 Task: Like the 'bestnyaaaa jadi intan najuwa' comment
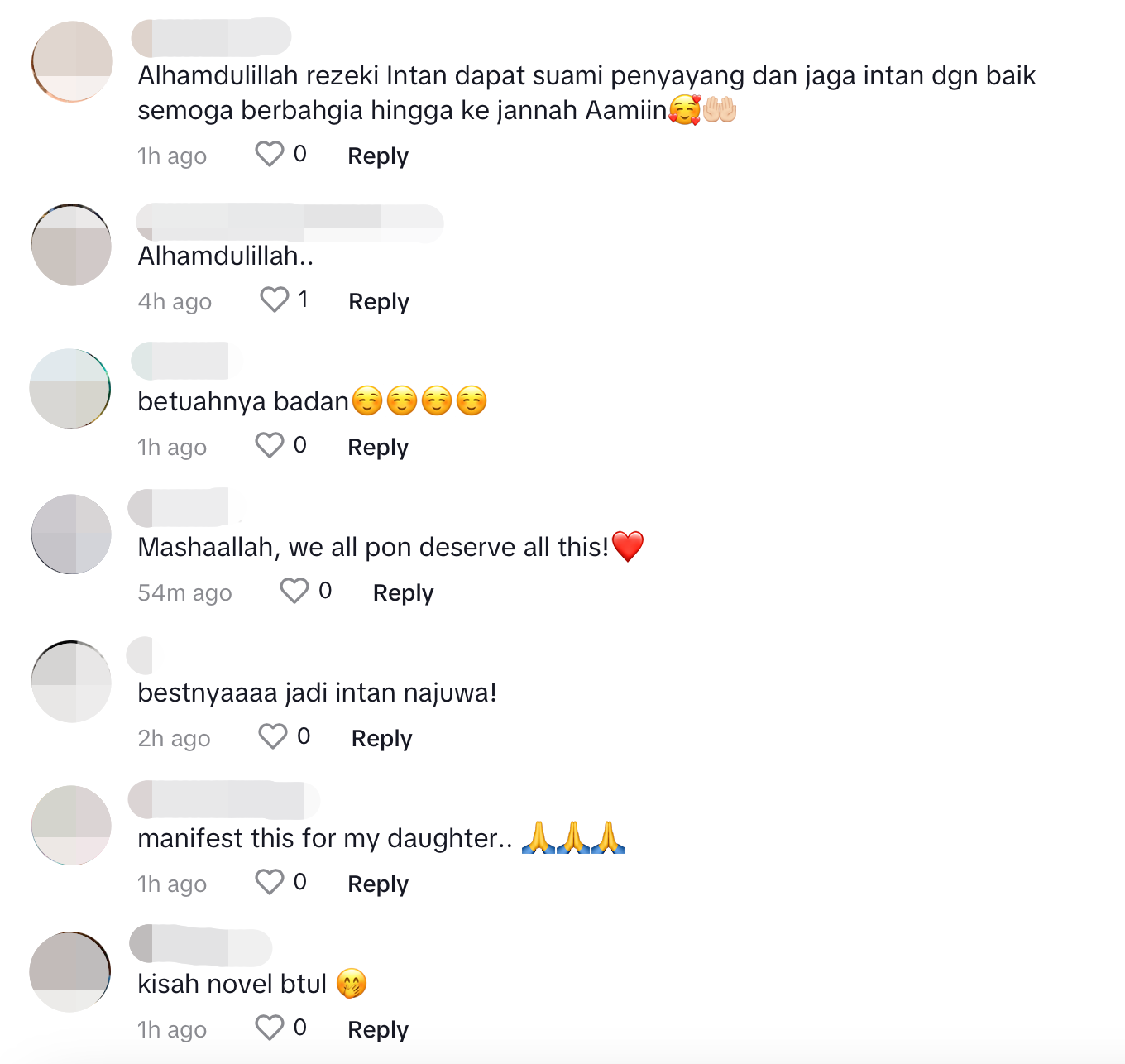[x=272, y=736]
